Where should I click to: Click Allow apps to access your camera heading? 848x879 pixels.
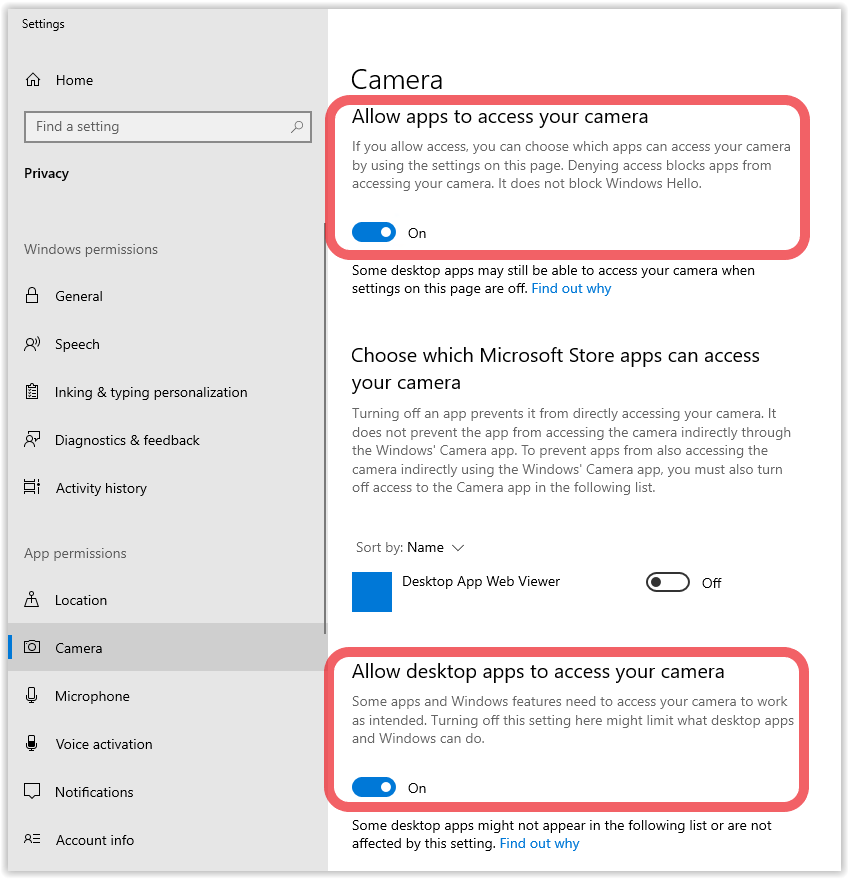(x=500, y=117)
